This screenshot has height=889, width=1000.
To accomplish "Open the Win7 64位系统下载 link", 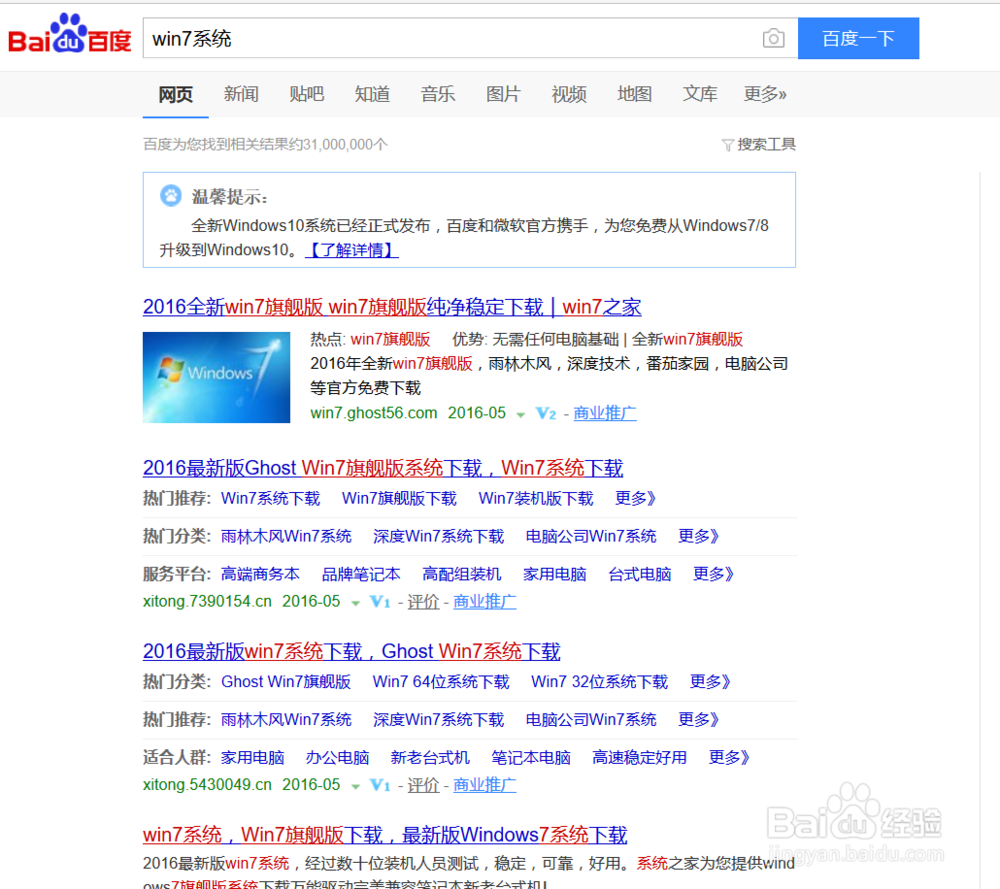I will click(x=441, y=682).
